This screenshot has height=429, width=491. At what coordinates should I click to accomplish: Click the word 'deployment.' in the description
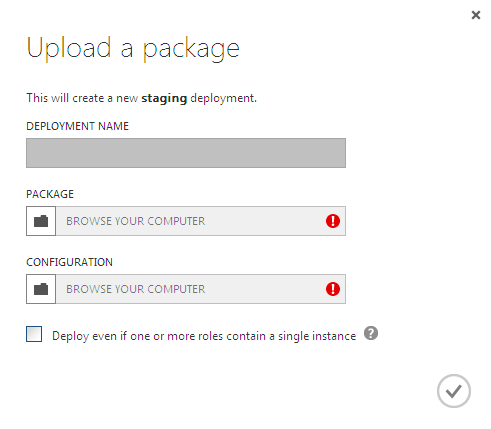pyautogui.click(x=223, y=99)
